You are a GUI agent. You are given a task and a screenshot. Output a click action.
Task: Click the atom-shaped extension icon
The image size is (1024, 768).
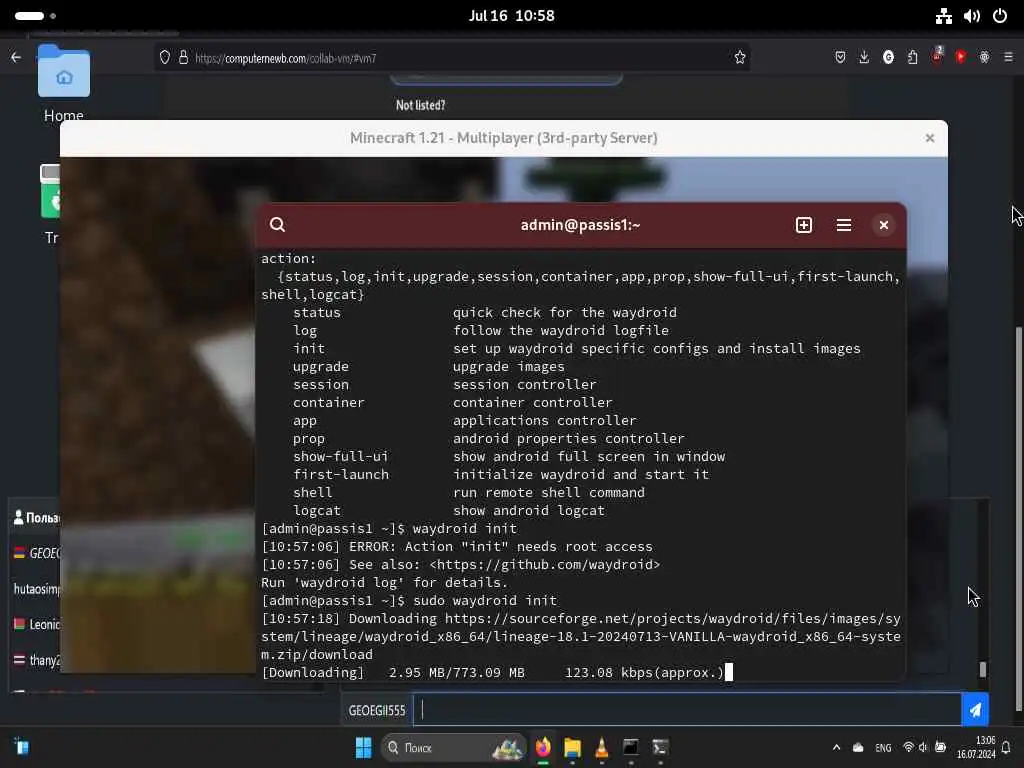point(984,57)
